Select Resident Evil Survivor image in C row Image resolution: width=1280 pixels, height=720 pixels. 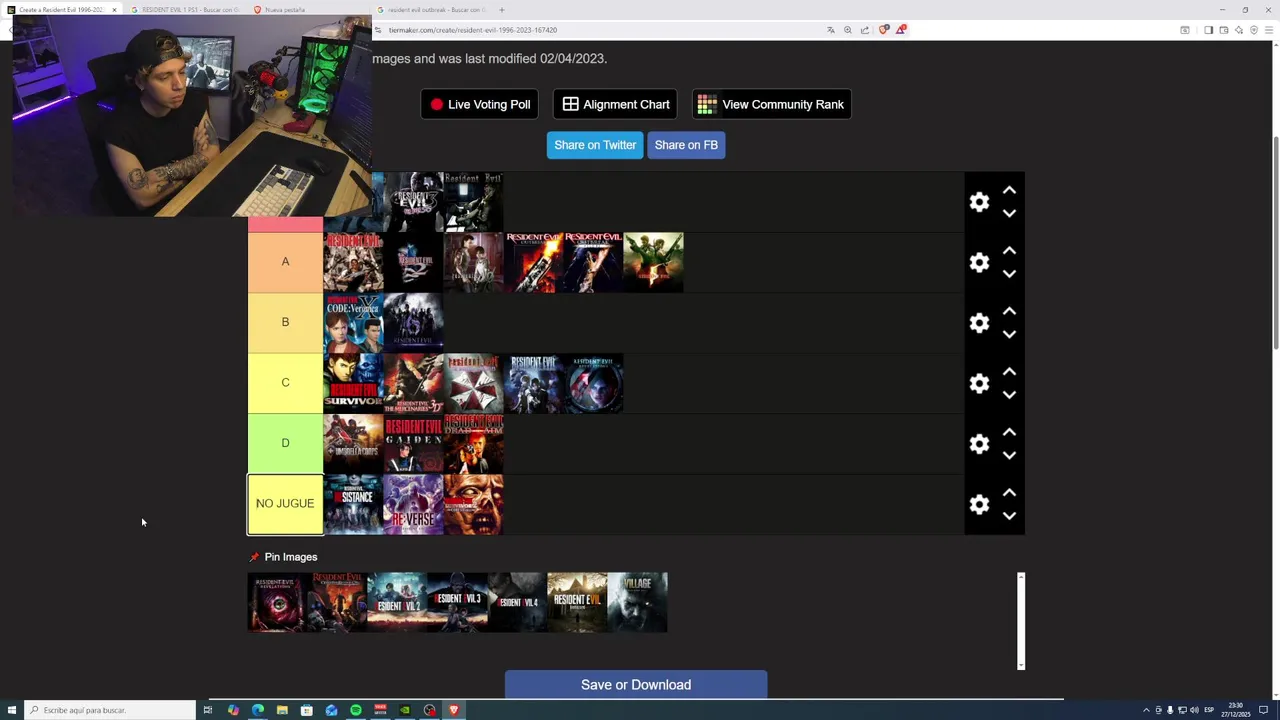(x=353, y=383)
